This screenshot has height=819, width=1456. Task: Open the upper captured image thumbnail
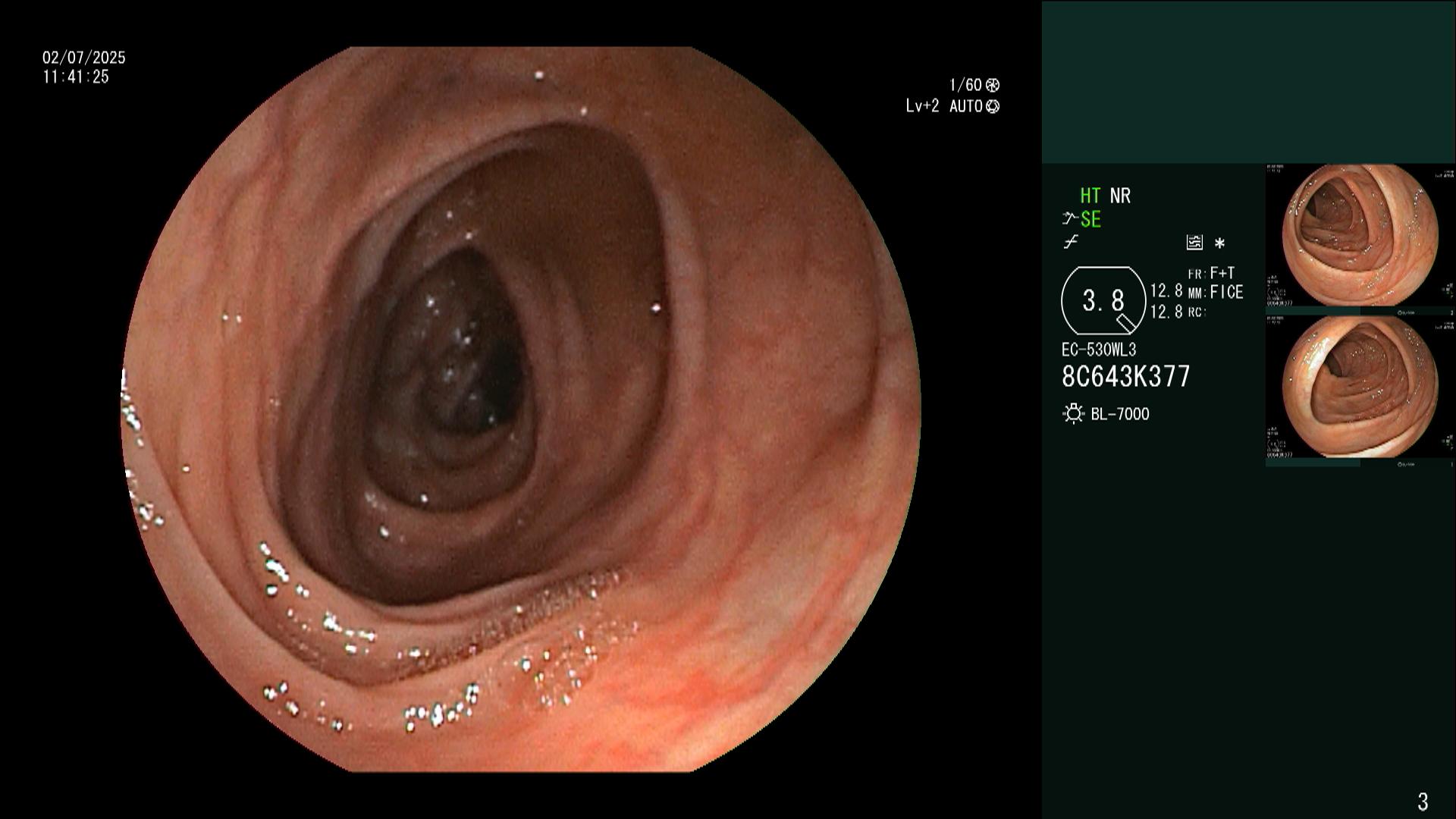(1360, 236)
